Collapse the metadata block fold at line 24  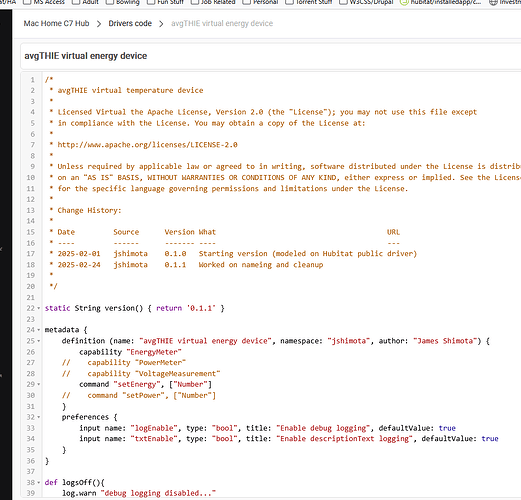coord(39,330)
